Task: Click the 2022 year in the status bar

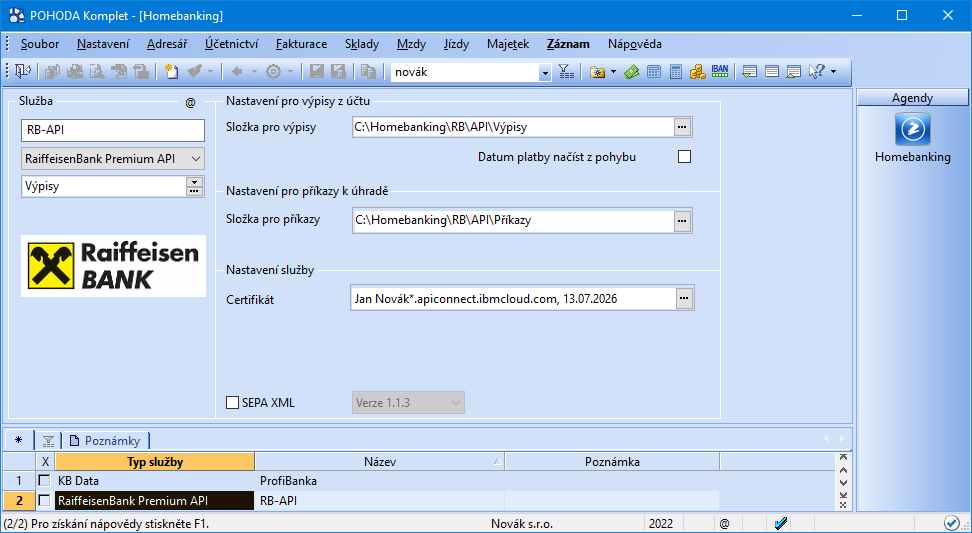Action: pos(661,524)
